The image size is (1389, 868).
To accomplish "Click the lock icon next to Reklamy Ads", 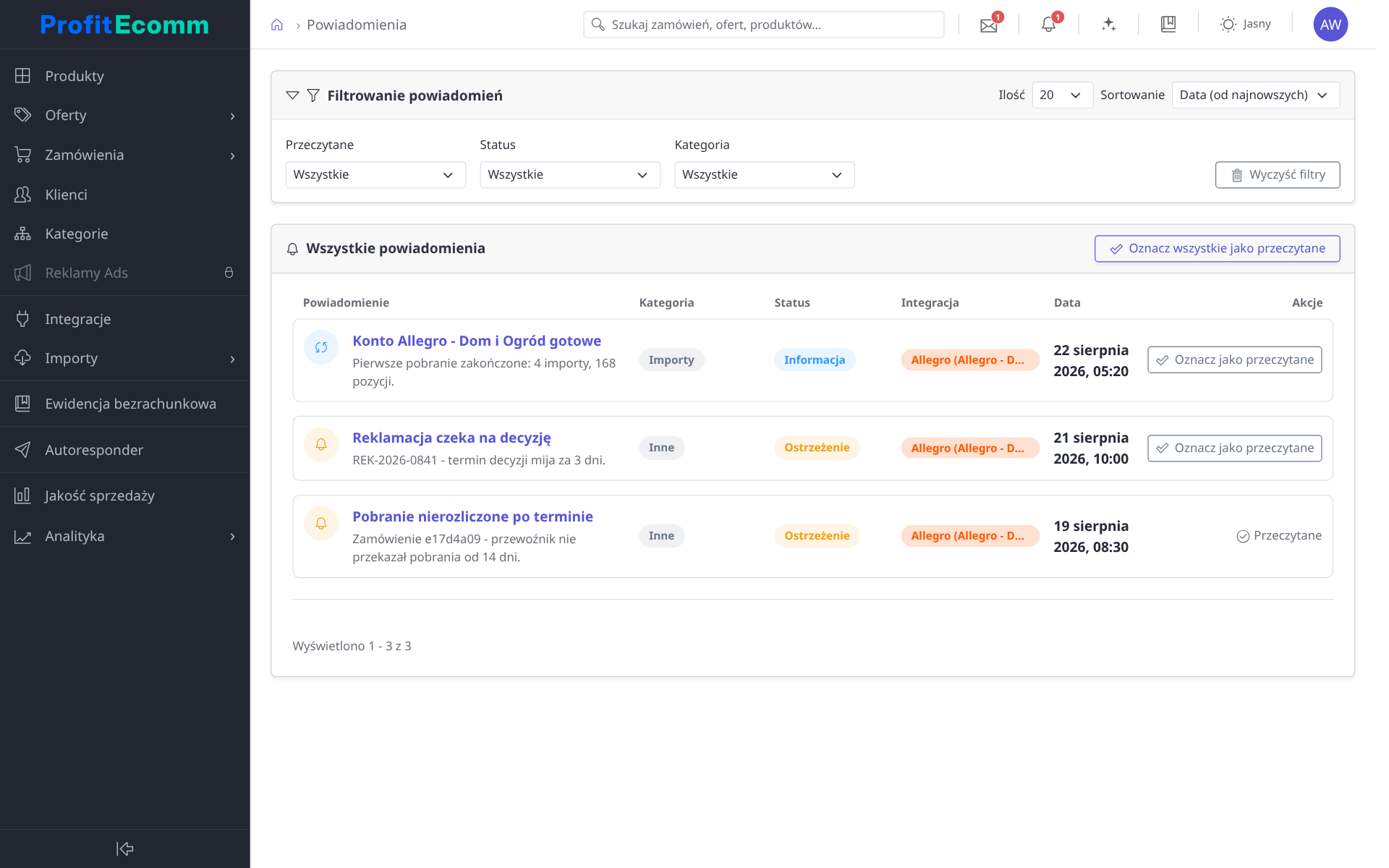I will [x=229, y=273].
